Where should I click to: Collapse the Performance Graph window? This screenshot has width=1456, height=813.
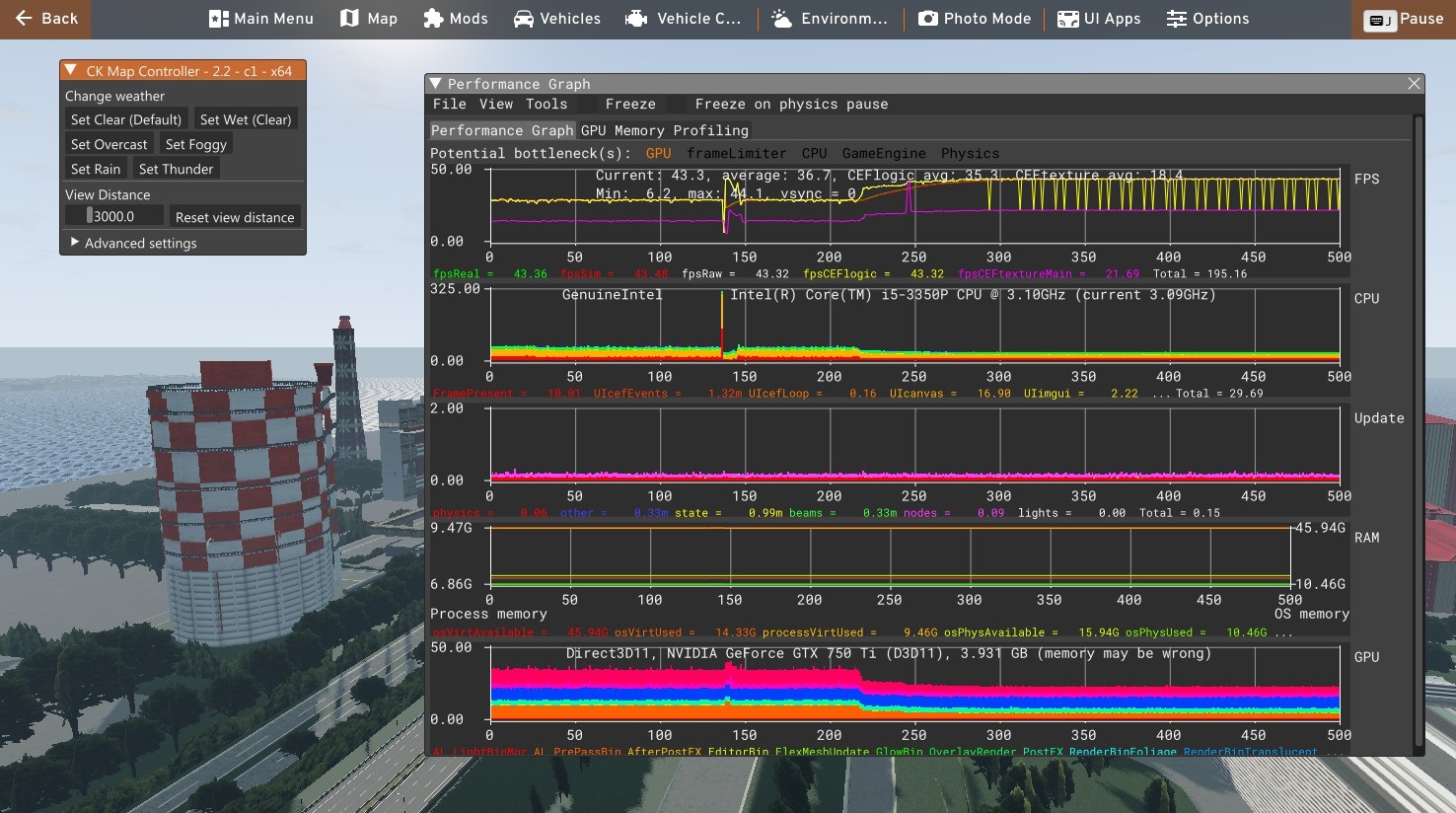tap(435, 84)
